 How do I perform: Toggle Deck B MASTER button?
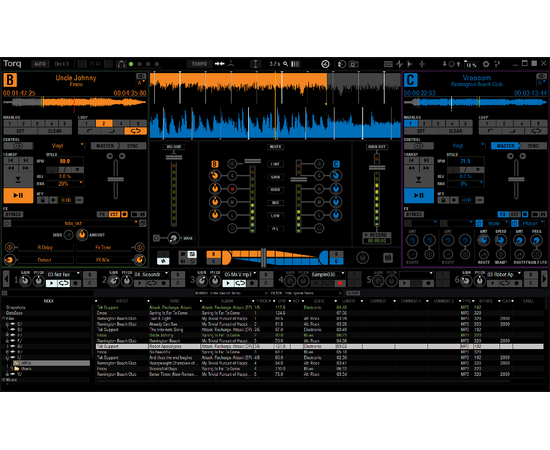tap(105, 146)
